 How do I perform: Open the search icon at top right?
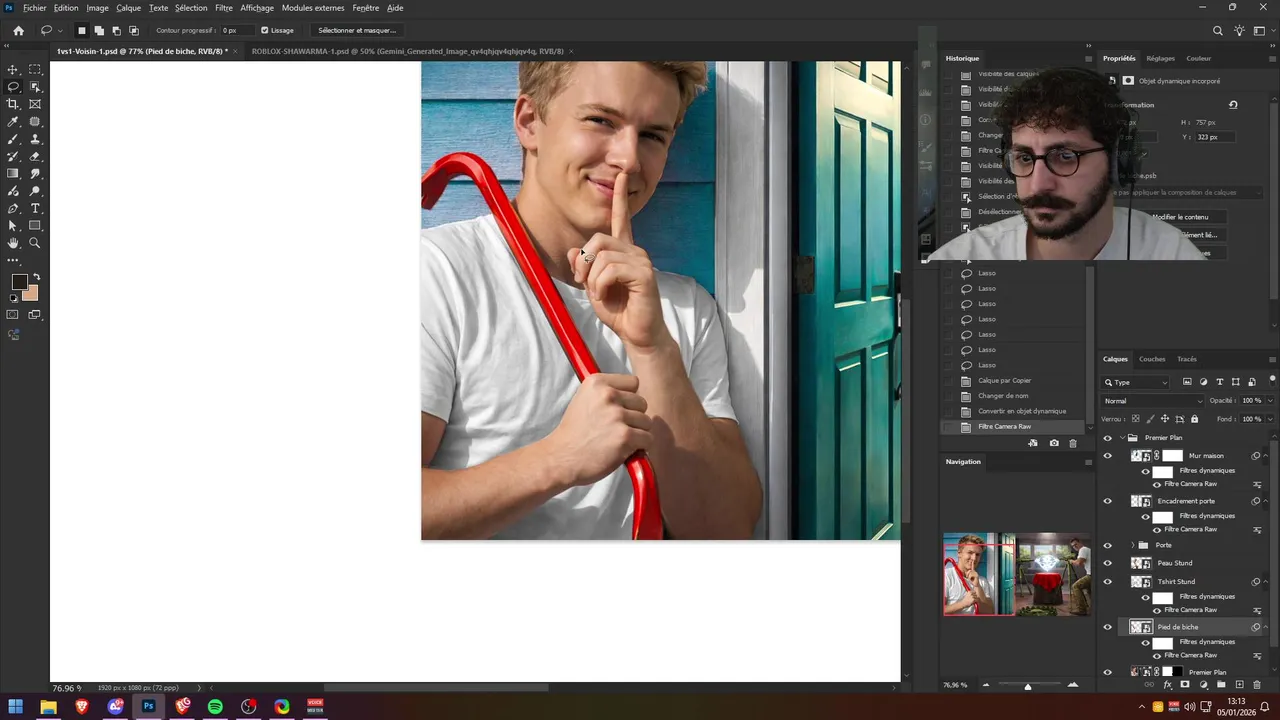tap(1218, 30)
